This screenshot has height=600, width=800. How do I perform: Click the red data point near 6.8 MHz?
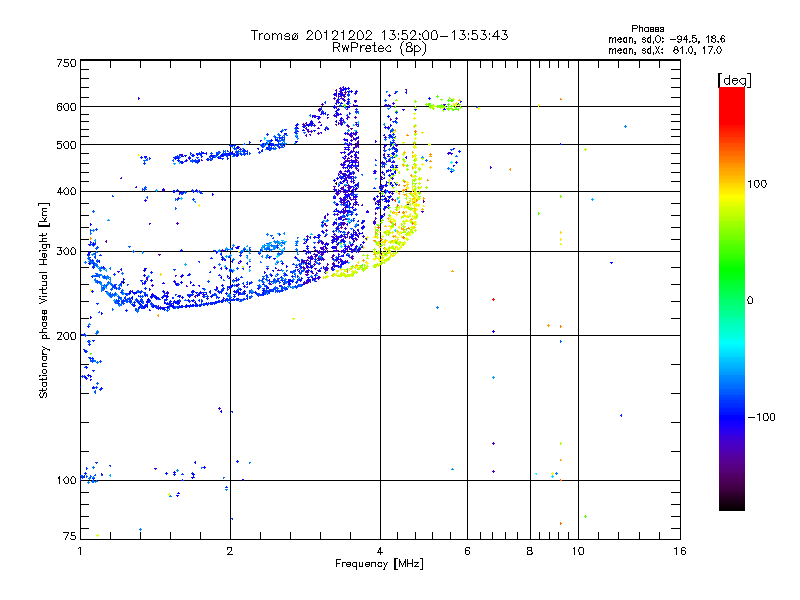tap(493, 299)
